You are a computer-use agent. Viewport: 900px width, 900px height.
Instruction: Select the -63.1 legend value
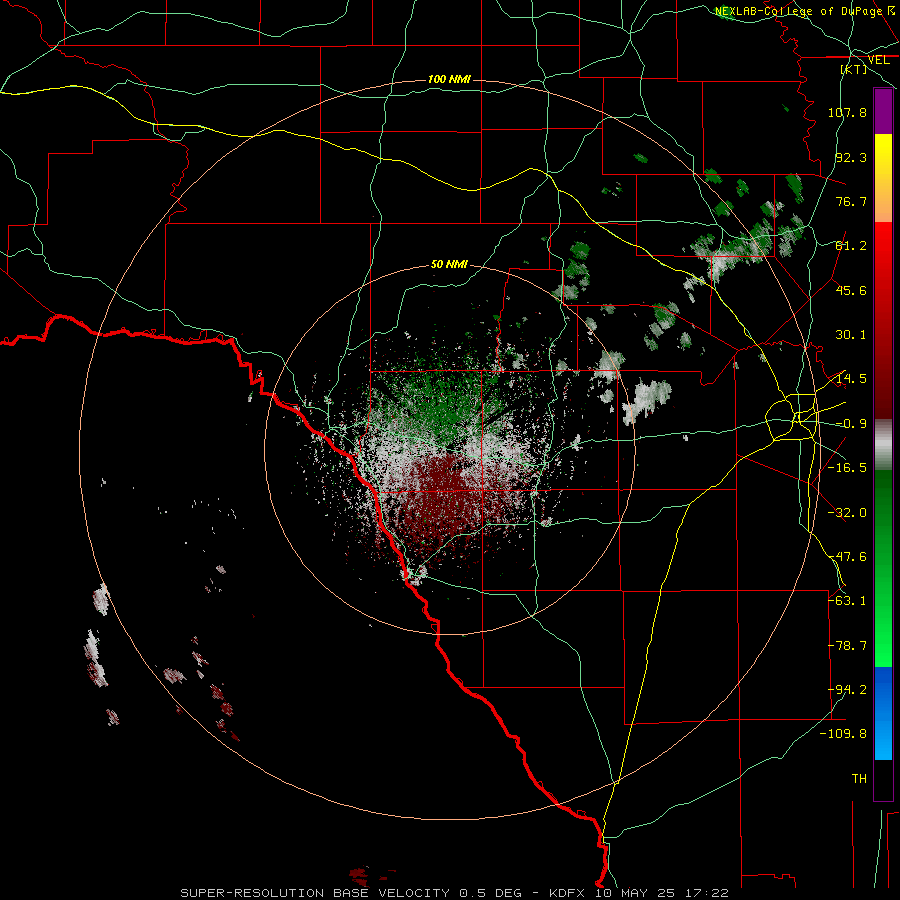click(847, 601)
